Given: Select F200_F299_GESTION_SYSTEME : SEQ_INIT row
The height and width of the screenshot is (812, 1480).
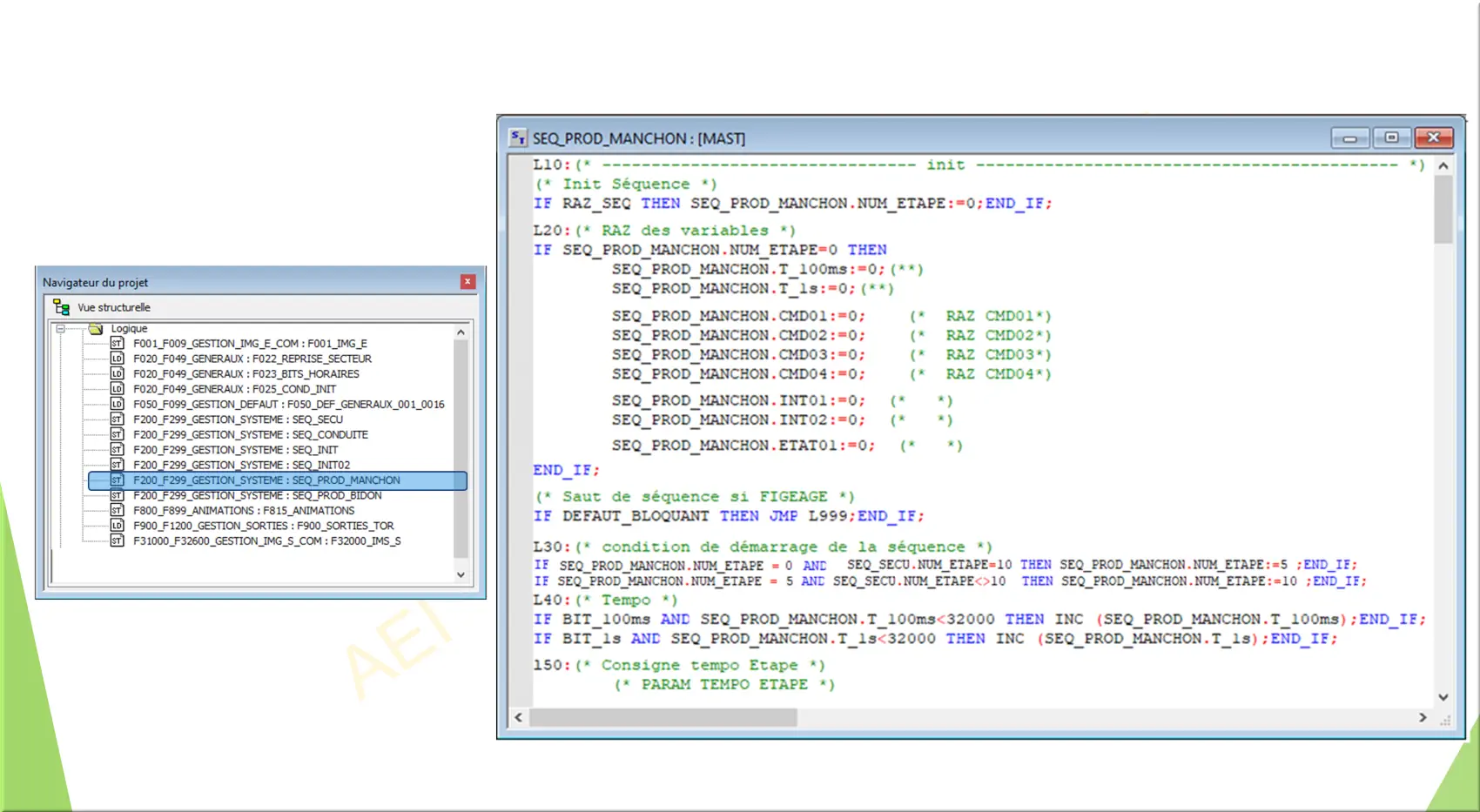Looking at the screenshot, I should tap(235, 450).
